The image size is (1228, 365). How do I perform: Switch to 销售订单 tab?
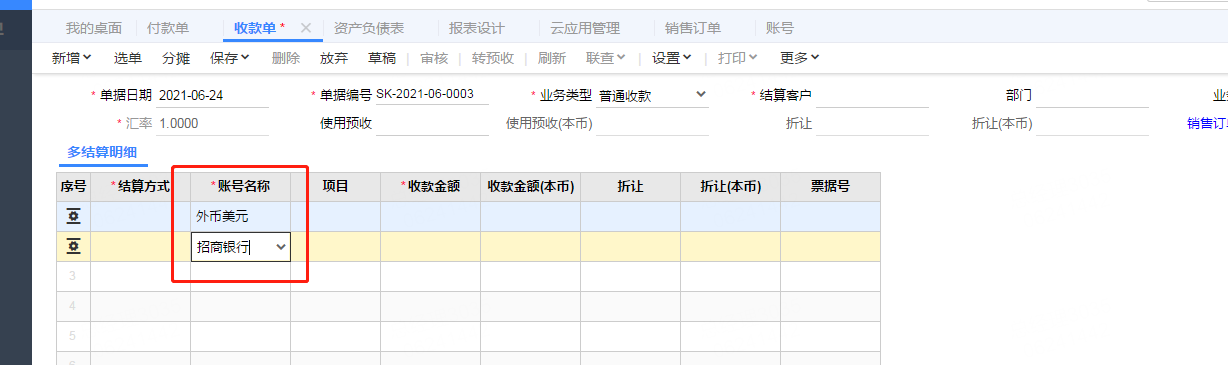click(x=693, y=28)
